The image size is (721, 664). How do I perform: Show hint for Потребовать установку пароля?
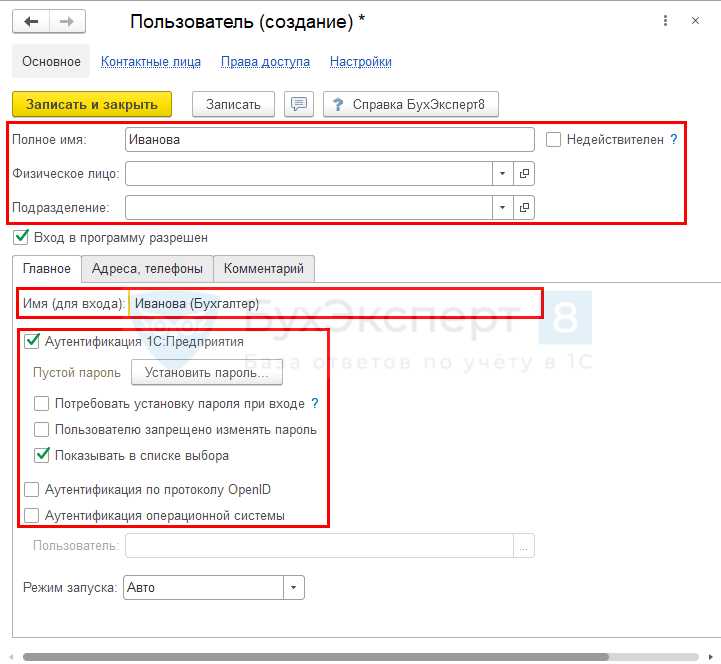click(315, 403)
